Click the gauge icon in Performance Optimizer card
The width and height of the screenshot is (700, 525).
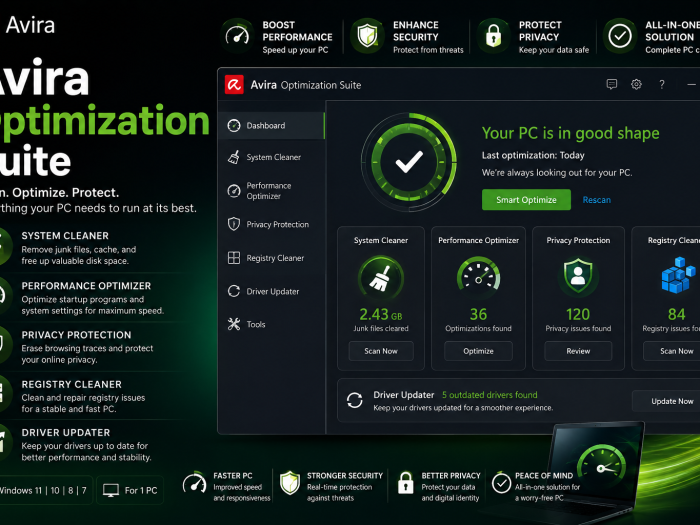[478, 274]
